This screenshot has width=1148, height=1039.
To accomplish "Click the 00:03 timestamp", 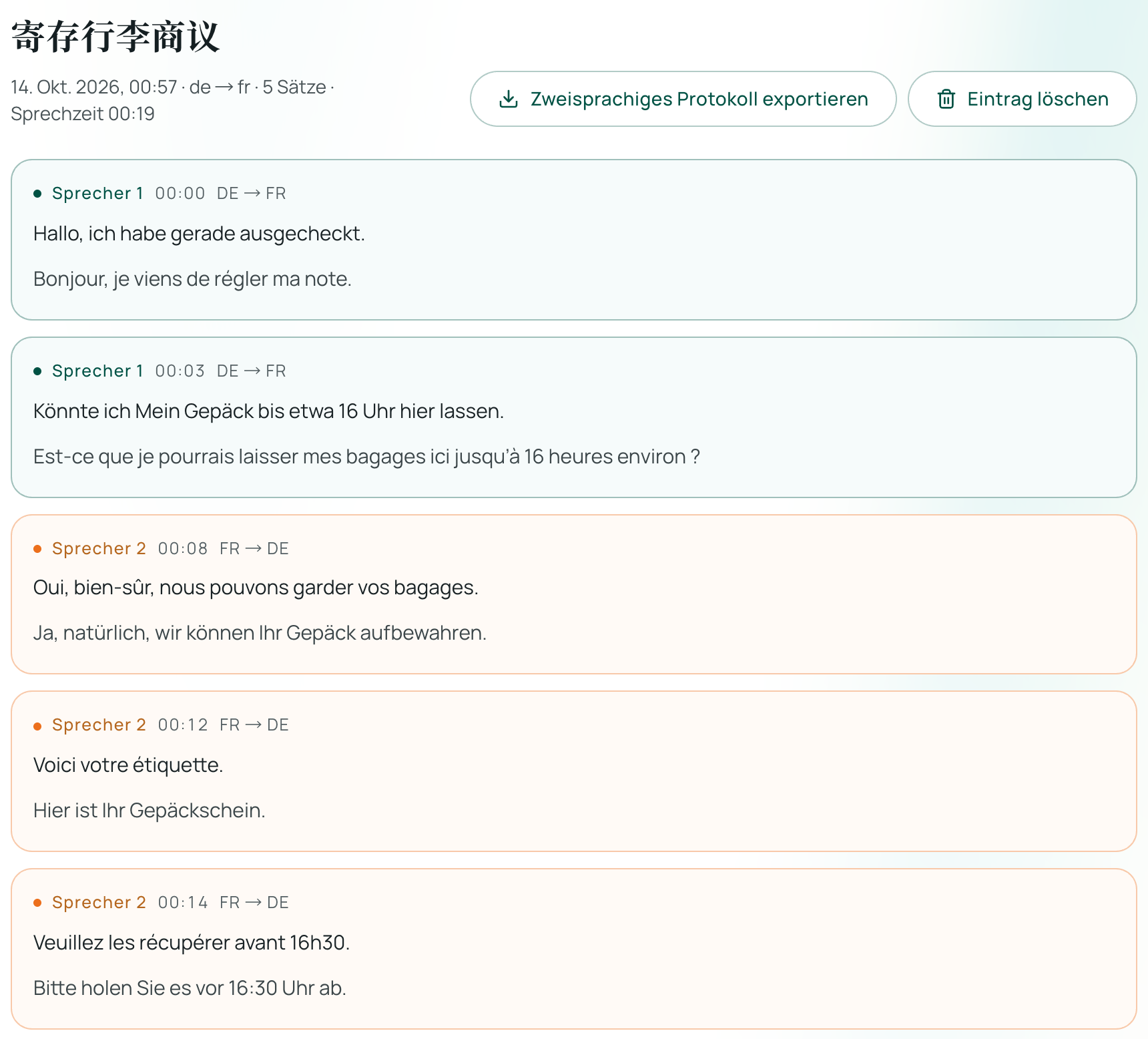I will [x=180, y=371].
